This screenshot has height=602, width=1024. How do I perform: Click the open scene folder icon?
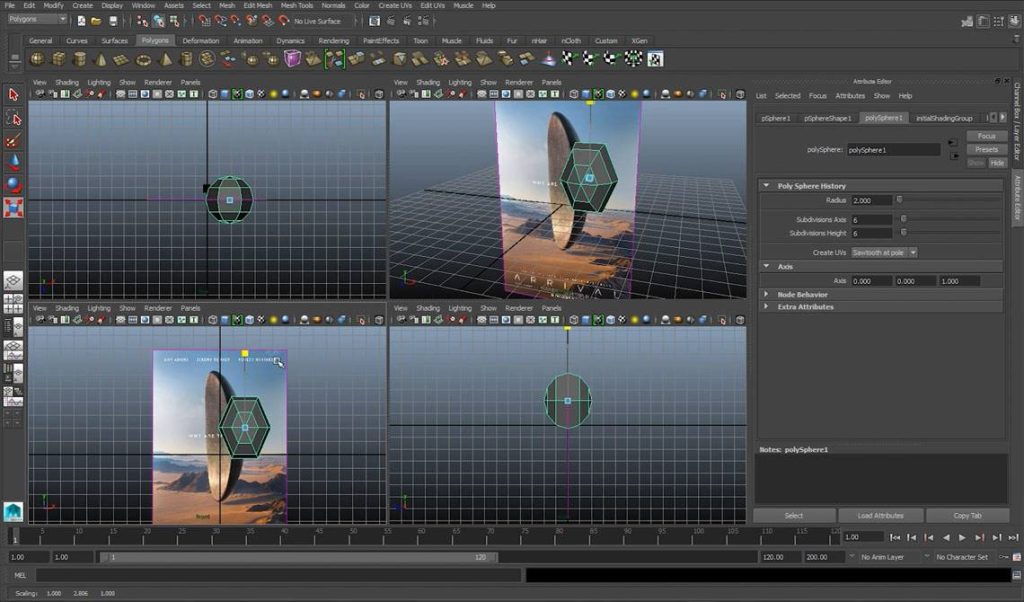tap(96, 20)
